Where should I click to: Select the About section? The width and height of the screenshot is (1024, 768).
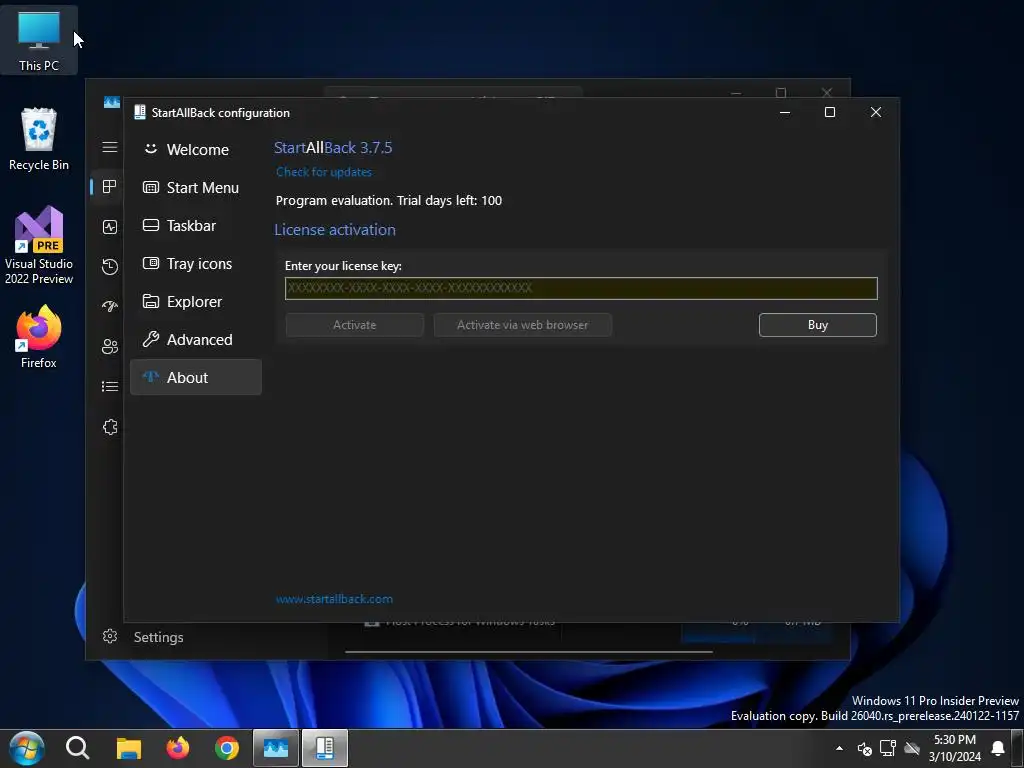coord(195,377)
